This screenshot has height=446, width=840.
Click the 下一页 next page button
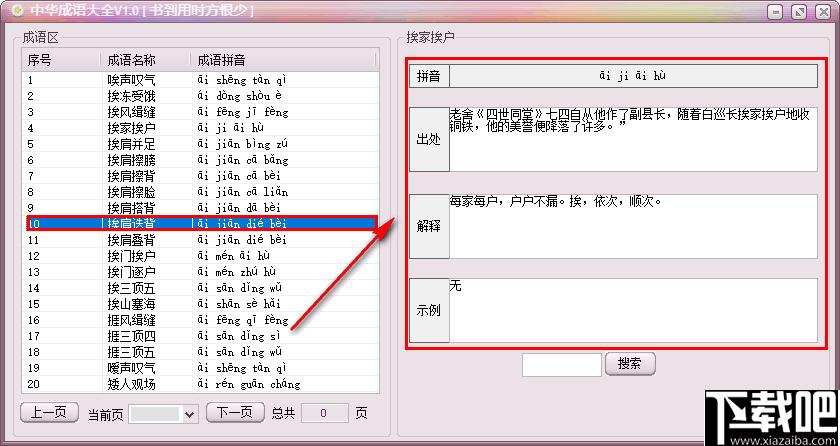pyautogui.click(x=235, y=412)
